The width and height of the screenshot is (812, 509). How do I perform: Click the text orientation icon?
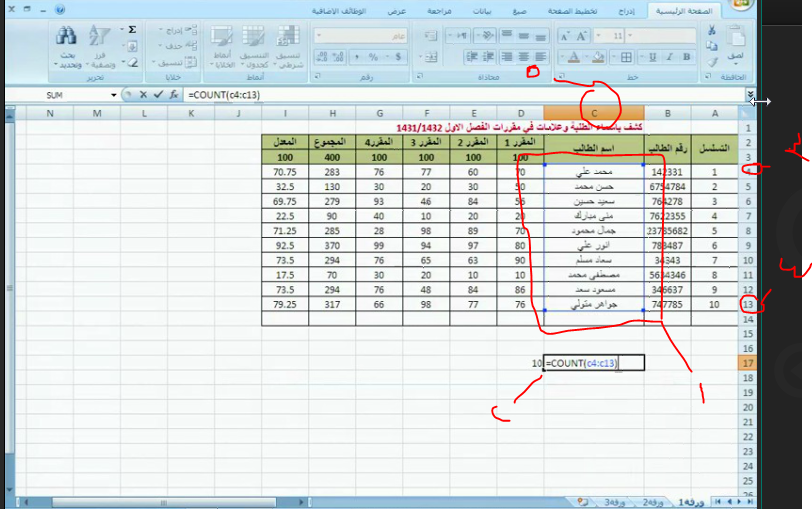(x=487, y=35)
